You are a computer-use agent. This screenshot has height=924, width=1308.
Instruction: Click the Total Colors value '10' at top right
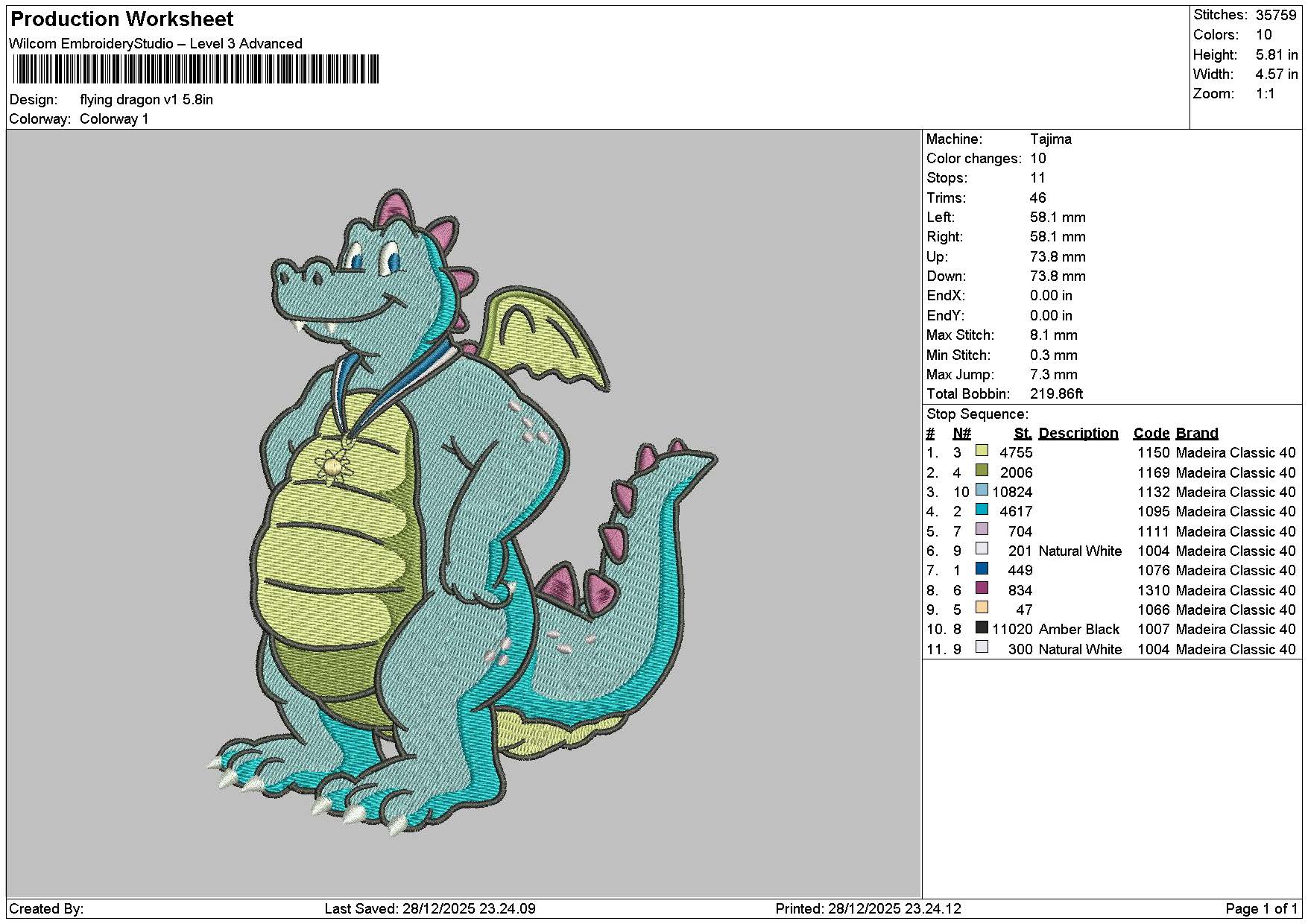pyautogui.click(x=1263, y=34)
